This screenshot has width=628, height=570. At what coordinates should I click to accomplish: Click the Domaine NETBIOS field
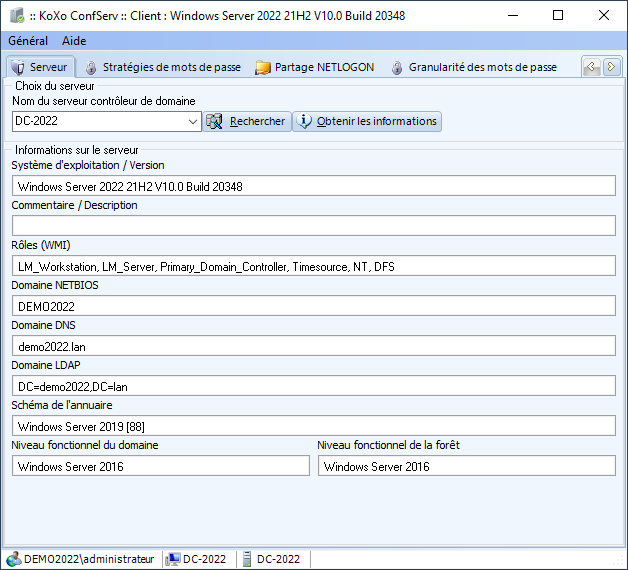314,306
